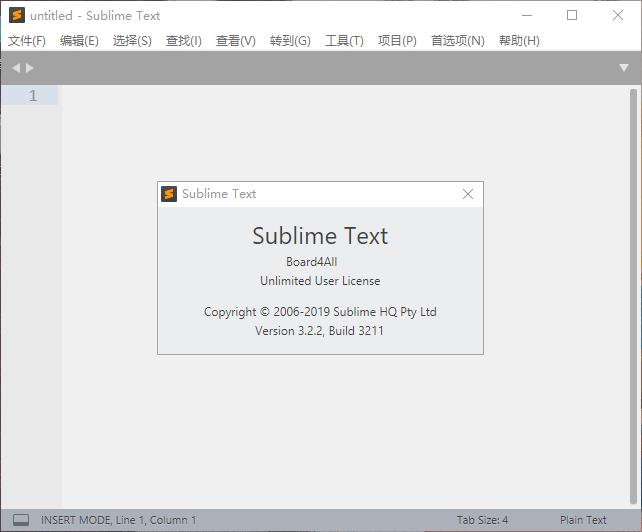642x532 pixels.
Task: Close the Sublime Text about dialog
Action: pyautogui.click(x=468, y=194)
